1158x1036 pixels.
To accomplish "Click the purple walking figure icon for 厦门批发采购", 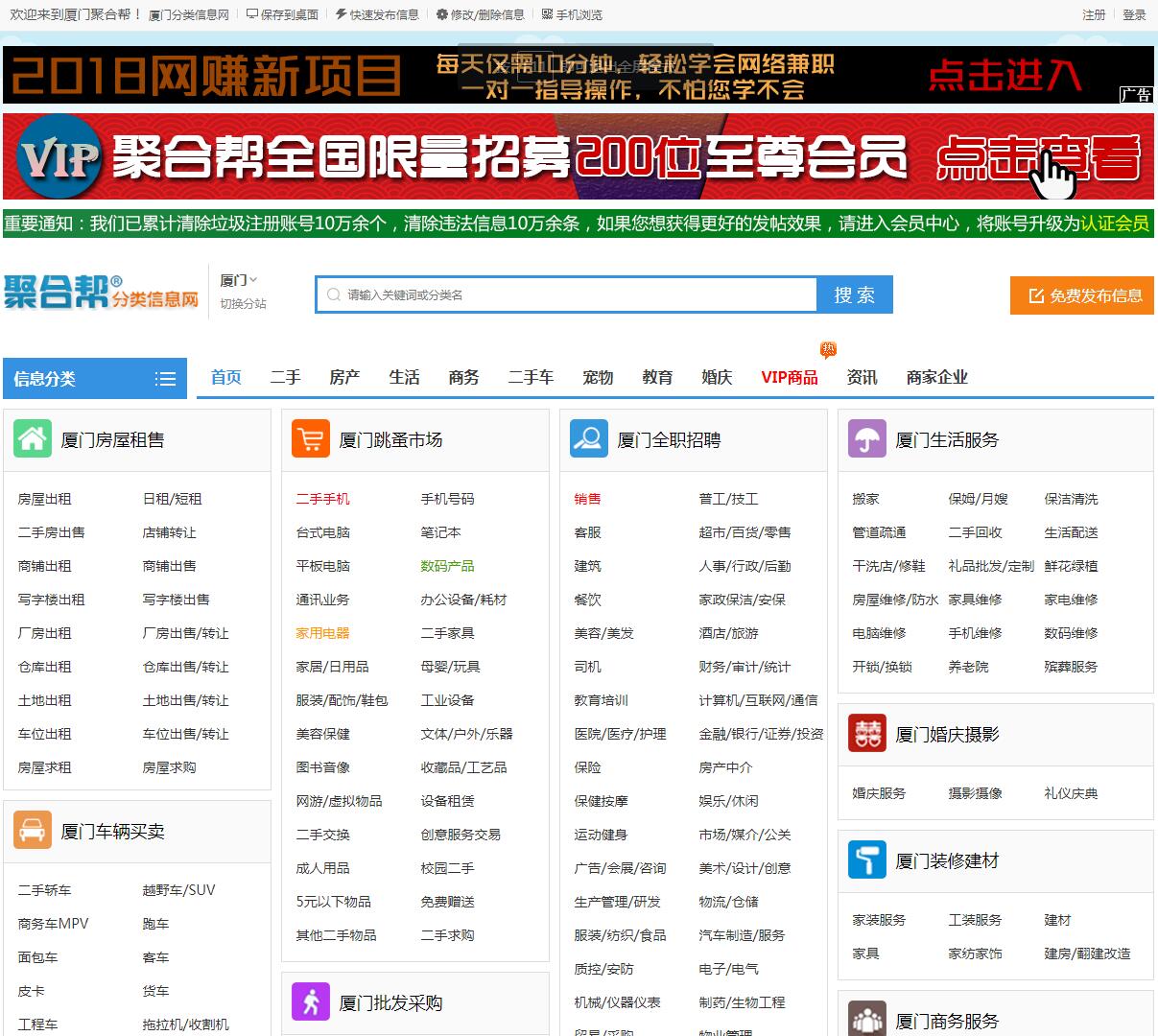I will (310, 1002).
